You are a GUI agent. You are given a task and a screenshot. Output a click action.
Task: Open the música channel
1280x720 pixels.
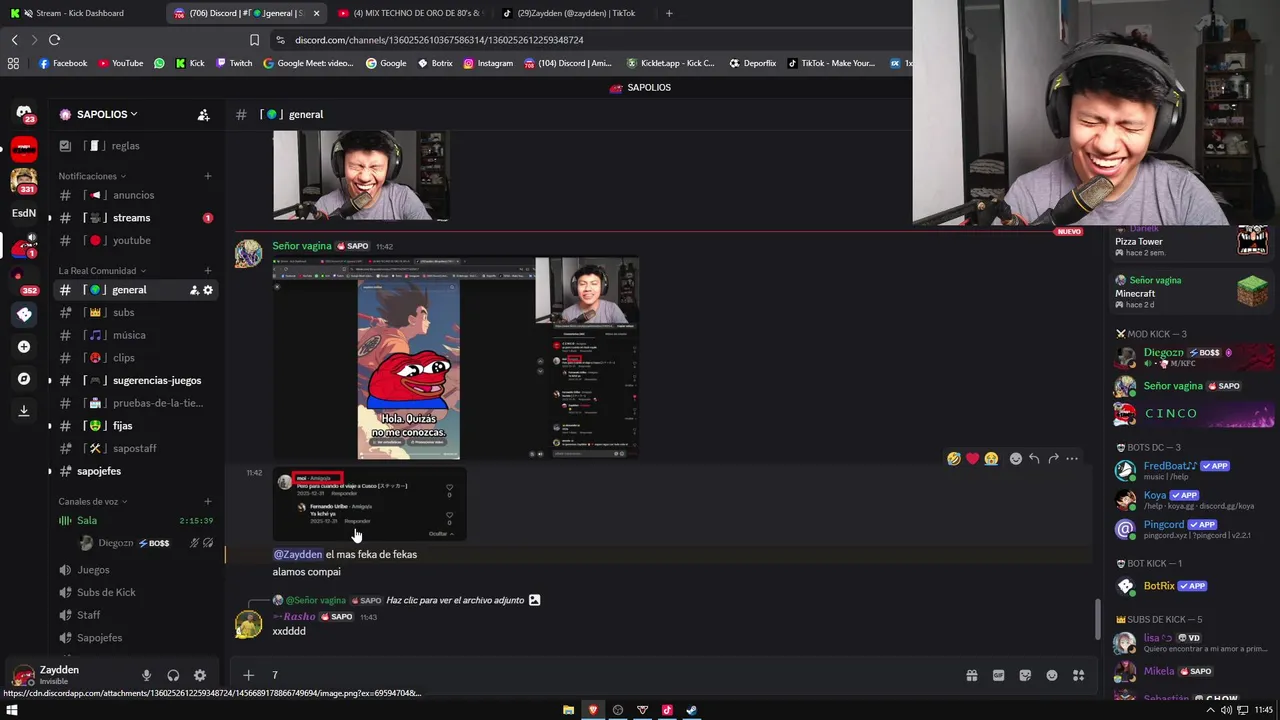tap(132, 335)
